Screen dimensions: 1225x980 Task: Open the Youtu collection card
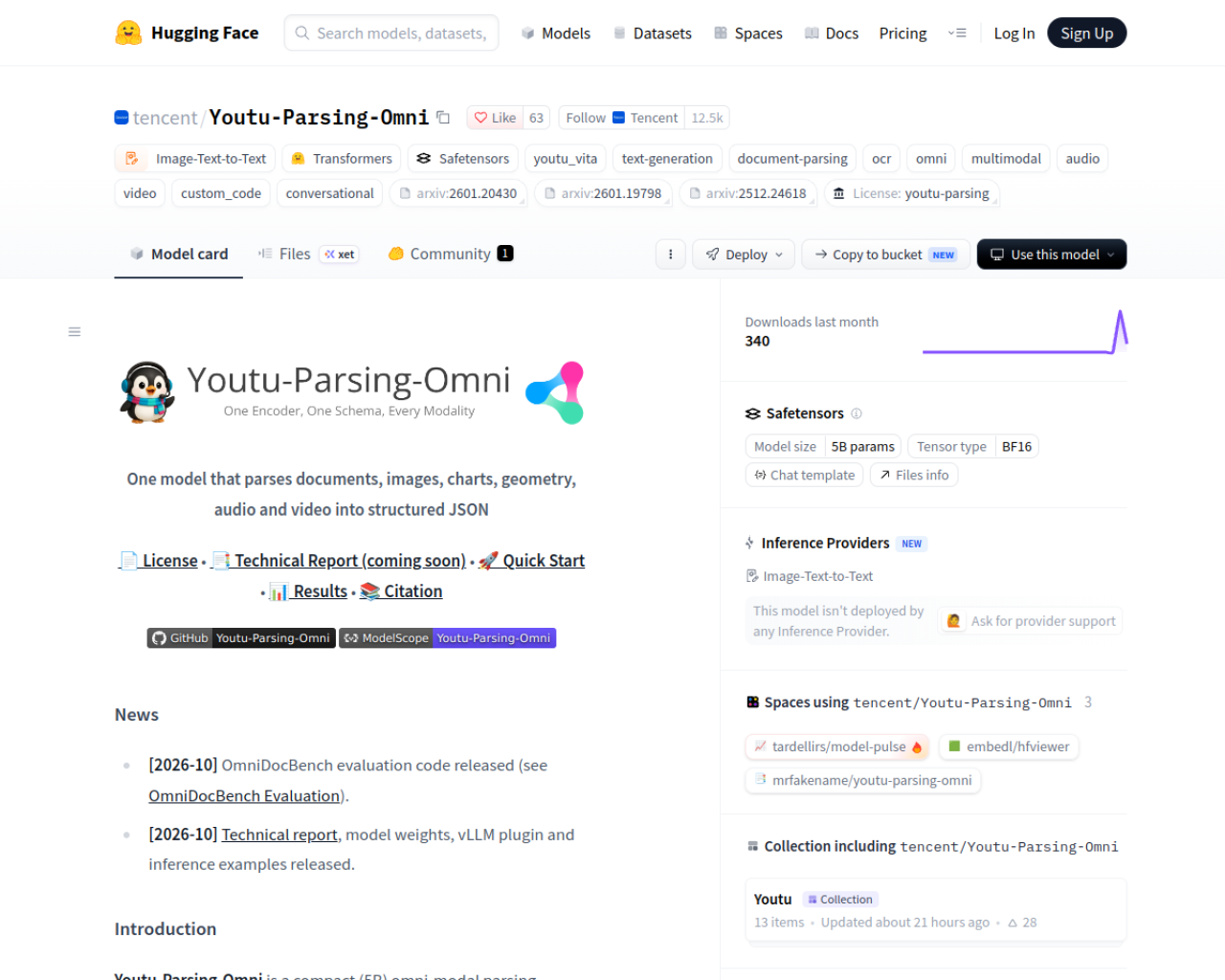click(935, 910)
